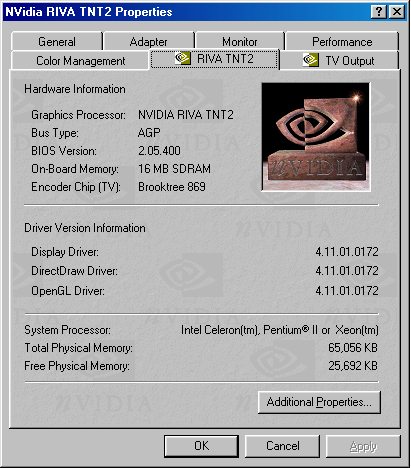Click the 'Hardware Information' heading

75,89
